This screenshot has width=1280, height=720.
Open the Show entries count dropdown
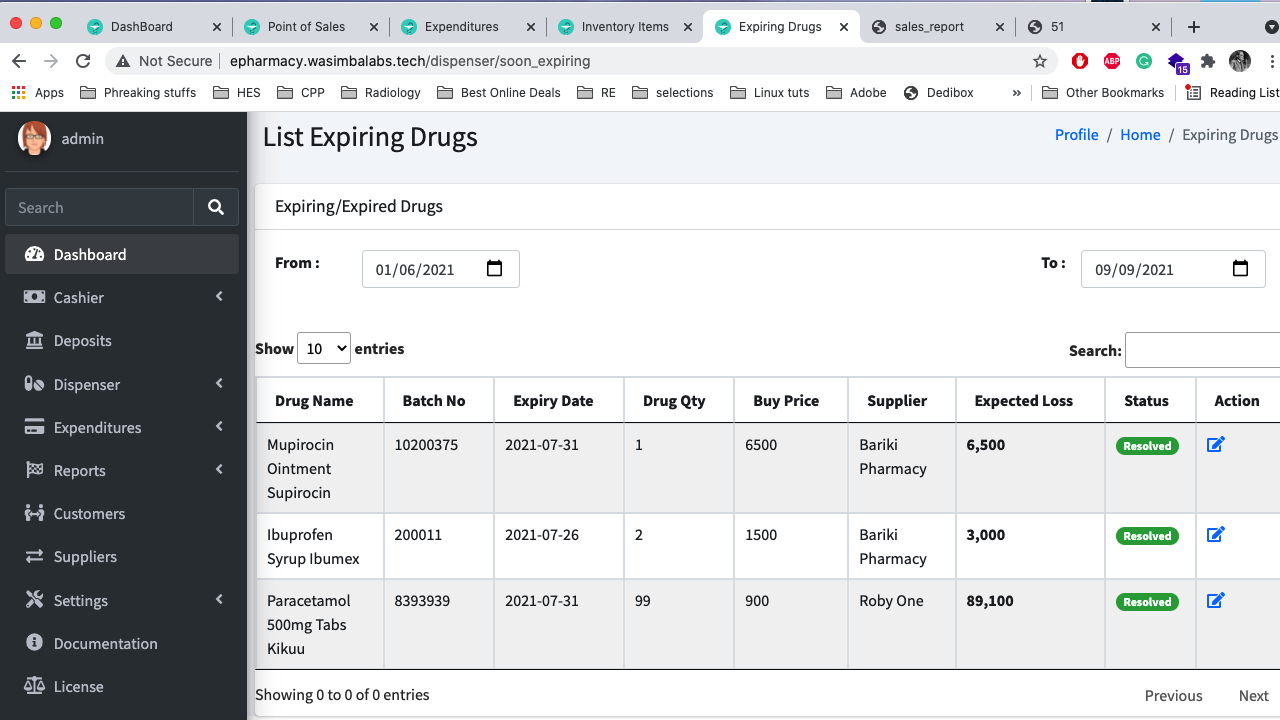click(x=324, y=348)
